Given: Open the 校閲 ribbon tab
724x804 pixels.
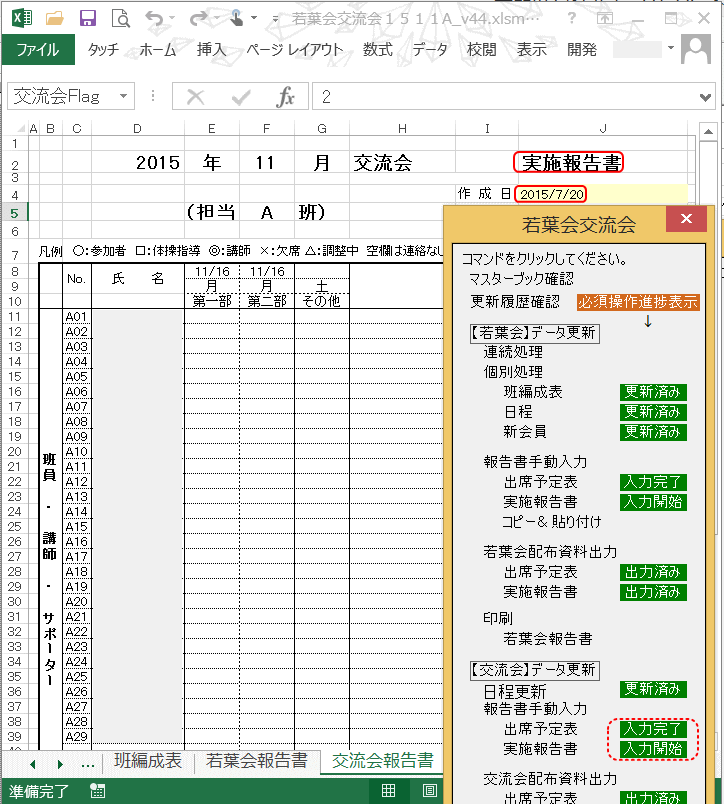Looking at the screenshot, I should pyautogui.click(x=481, y=50).
